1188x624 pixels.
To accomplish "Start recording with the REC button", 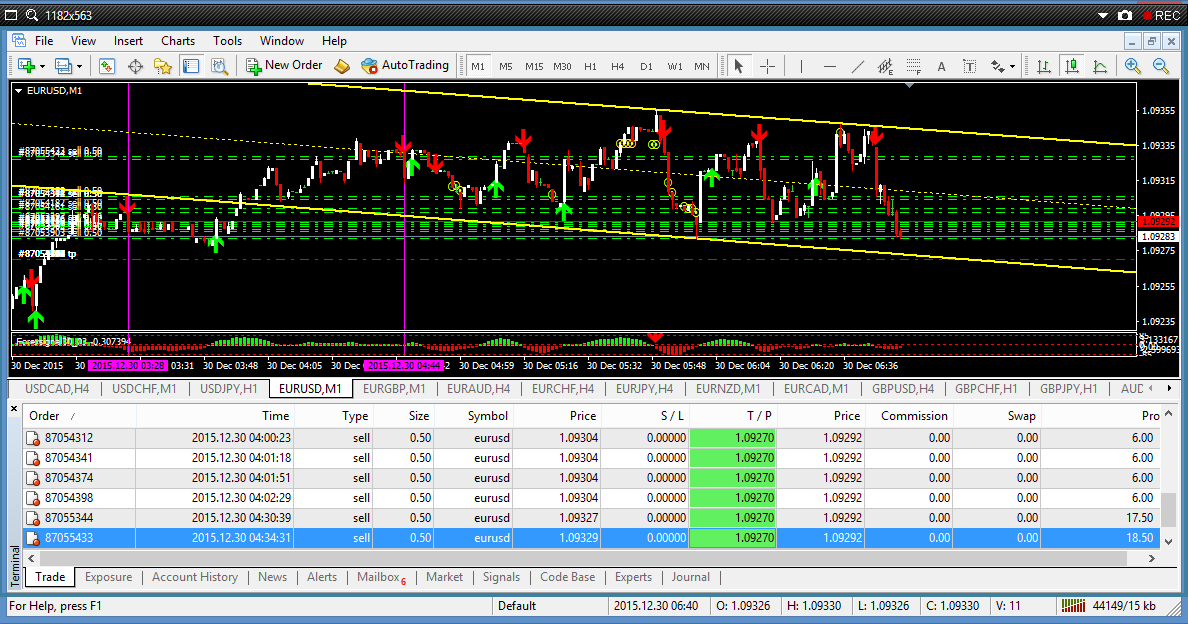I will [x=1161, y=15].
